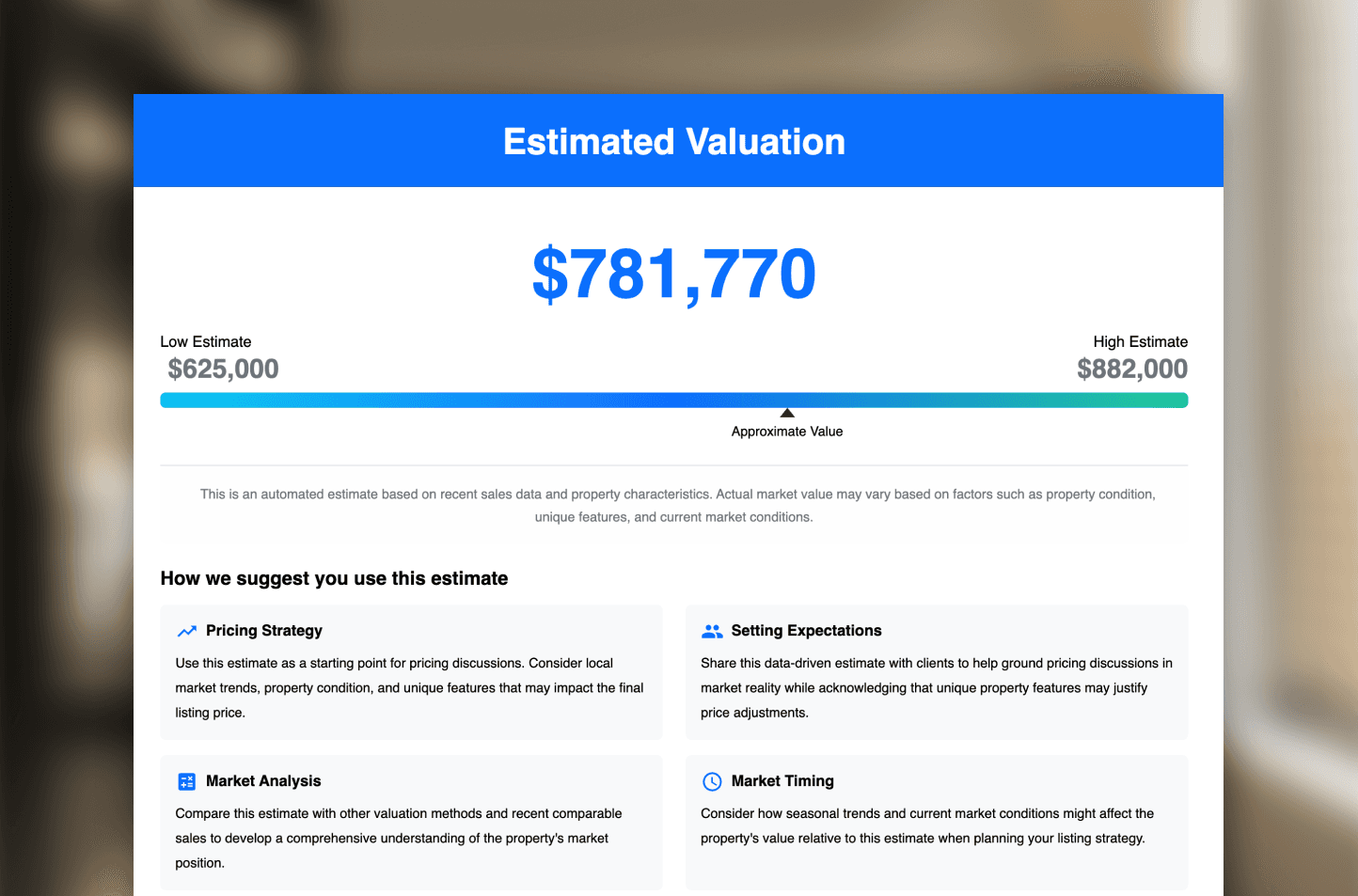Viewport: 1358px width, 896px height.
Task: Click the valuation range gradient bar
Action: pos(673,401)
